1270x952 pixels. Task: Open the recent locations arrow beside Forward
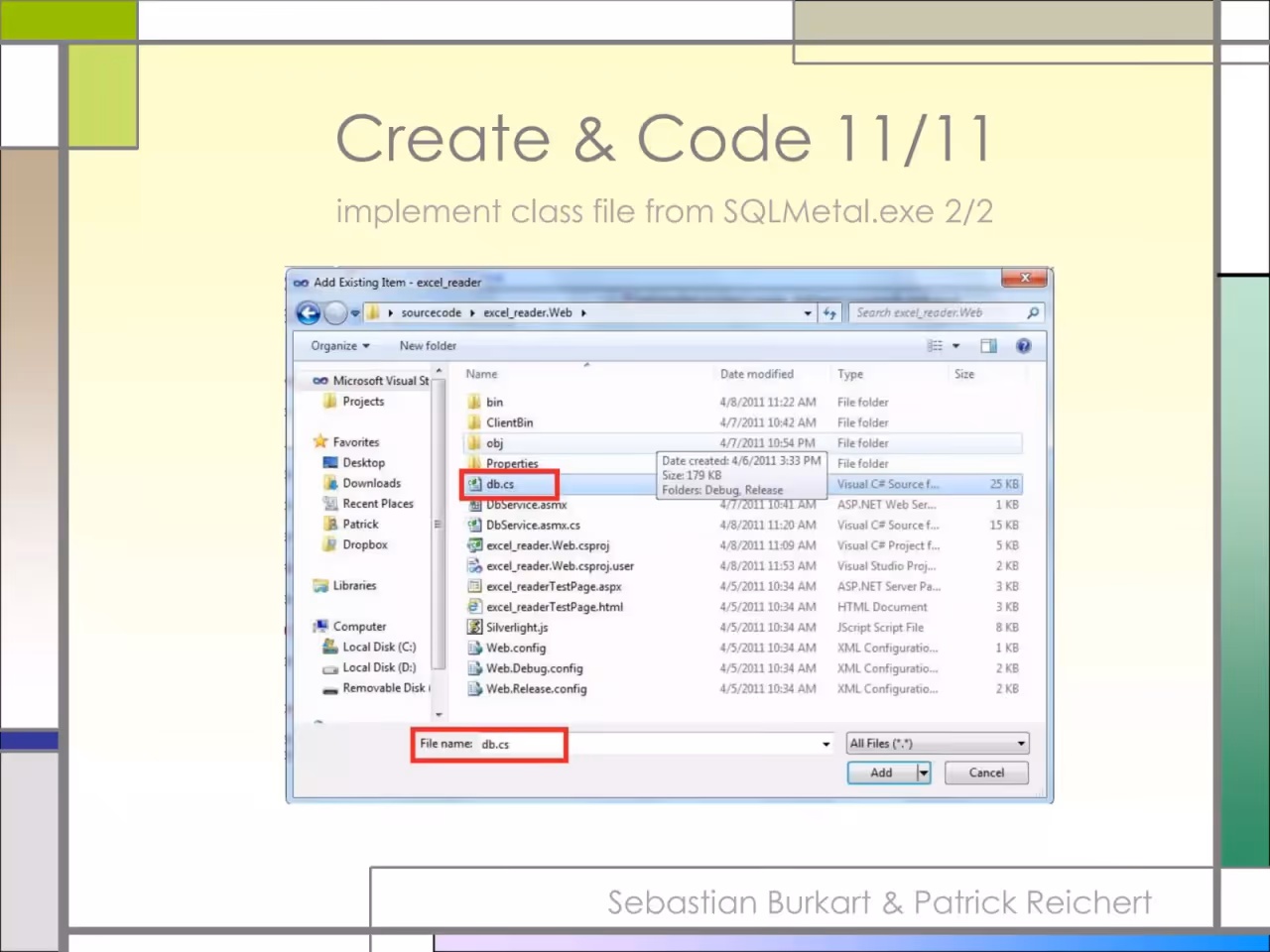(355, 313)
